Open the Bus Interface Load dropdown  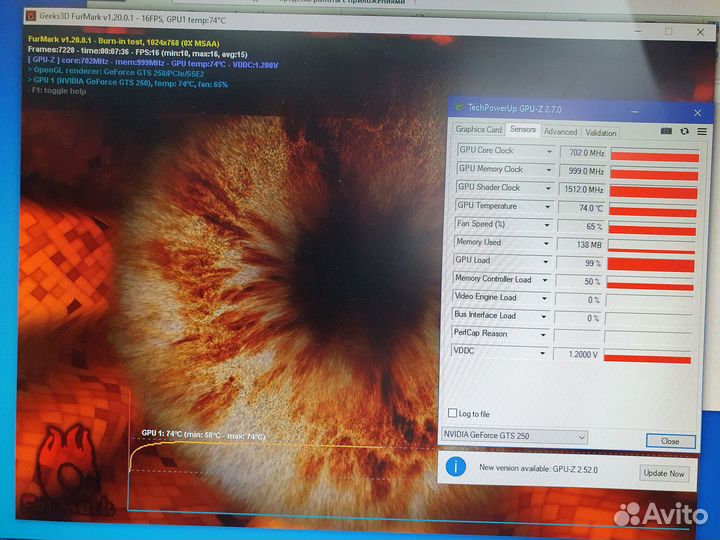click(544, 316)
